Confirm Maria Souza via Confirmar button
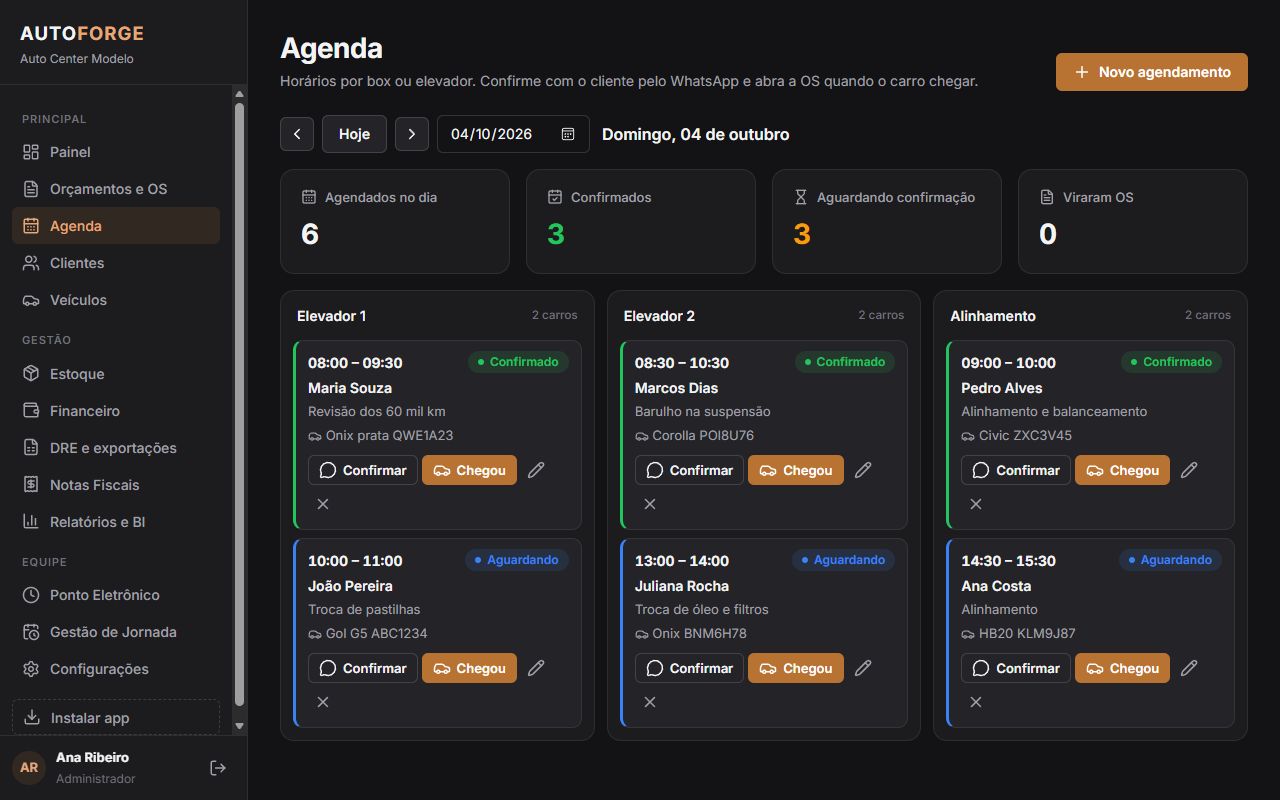Screen dimensions: 1280x800 (363, 470)
